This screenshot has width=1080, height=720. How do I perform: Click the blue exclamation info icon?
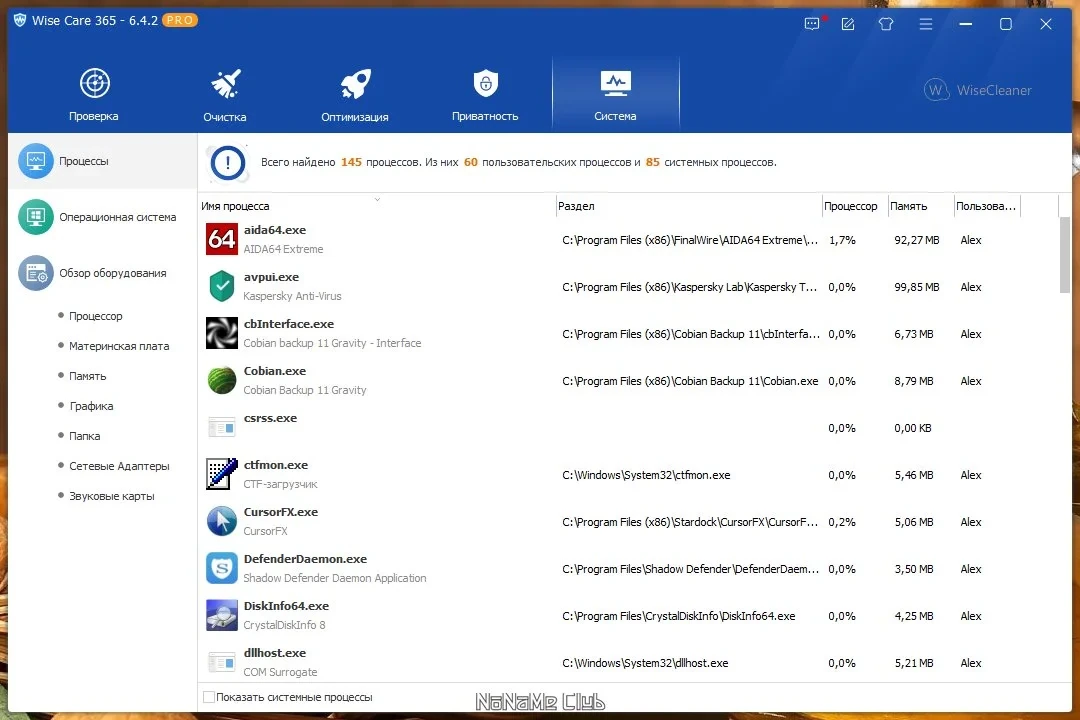[228, 163]
